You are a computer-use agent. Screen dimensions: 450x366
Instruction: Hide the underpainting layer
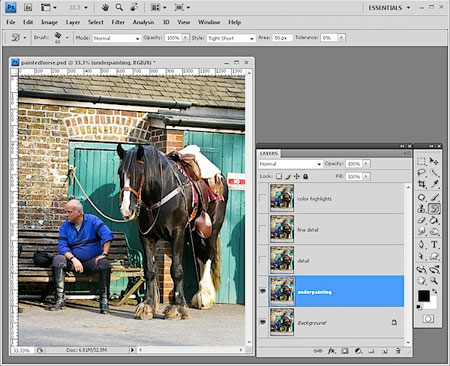click(263, 291)
